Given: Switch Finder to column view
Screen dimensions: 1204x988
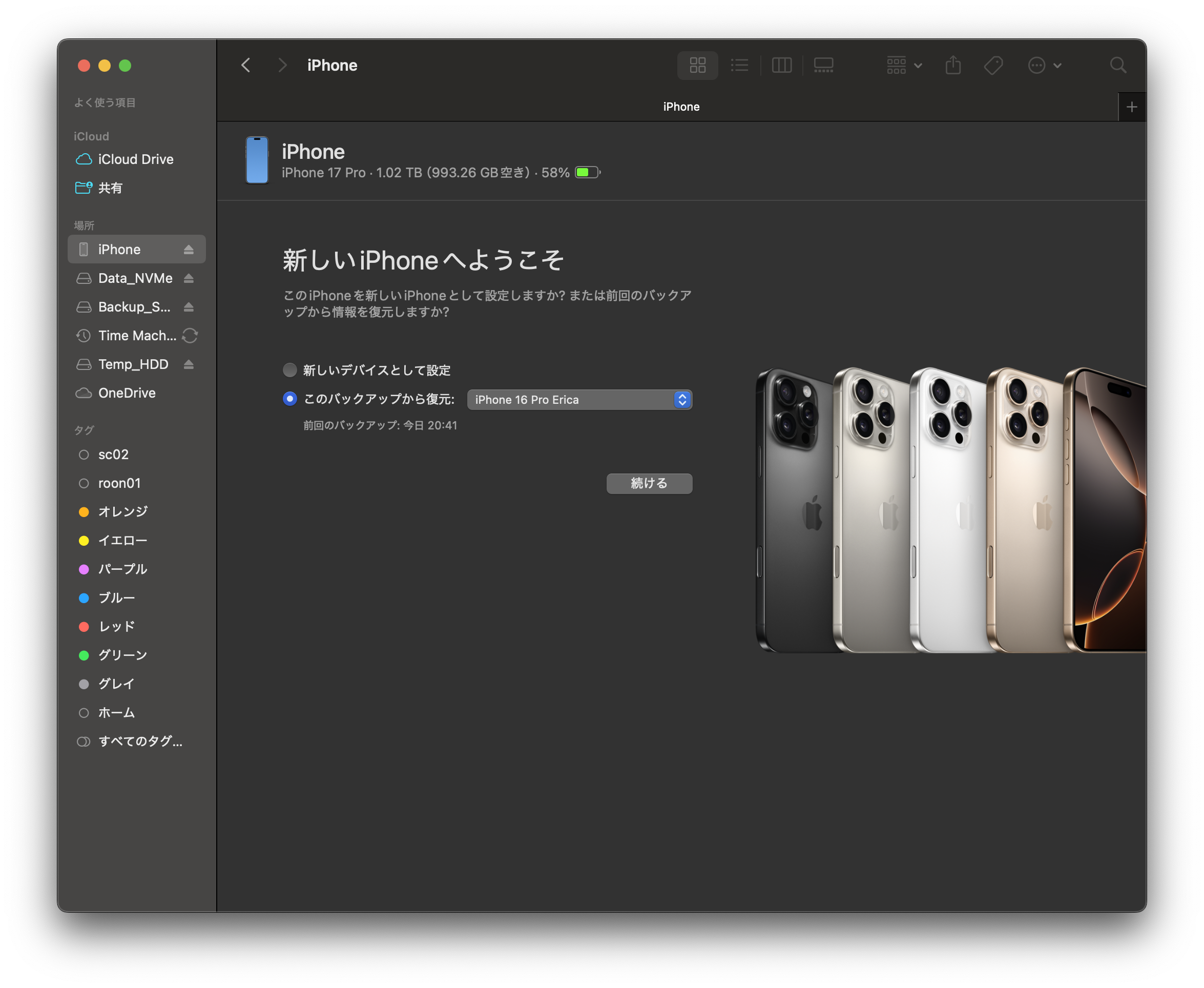Looking at the screenshot, I should click(x=781, y=66).
